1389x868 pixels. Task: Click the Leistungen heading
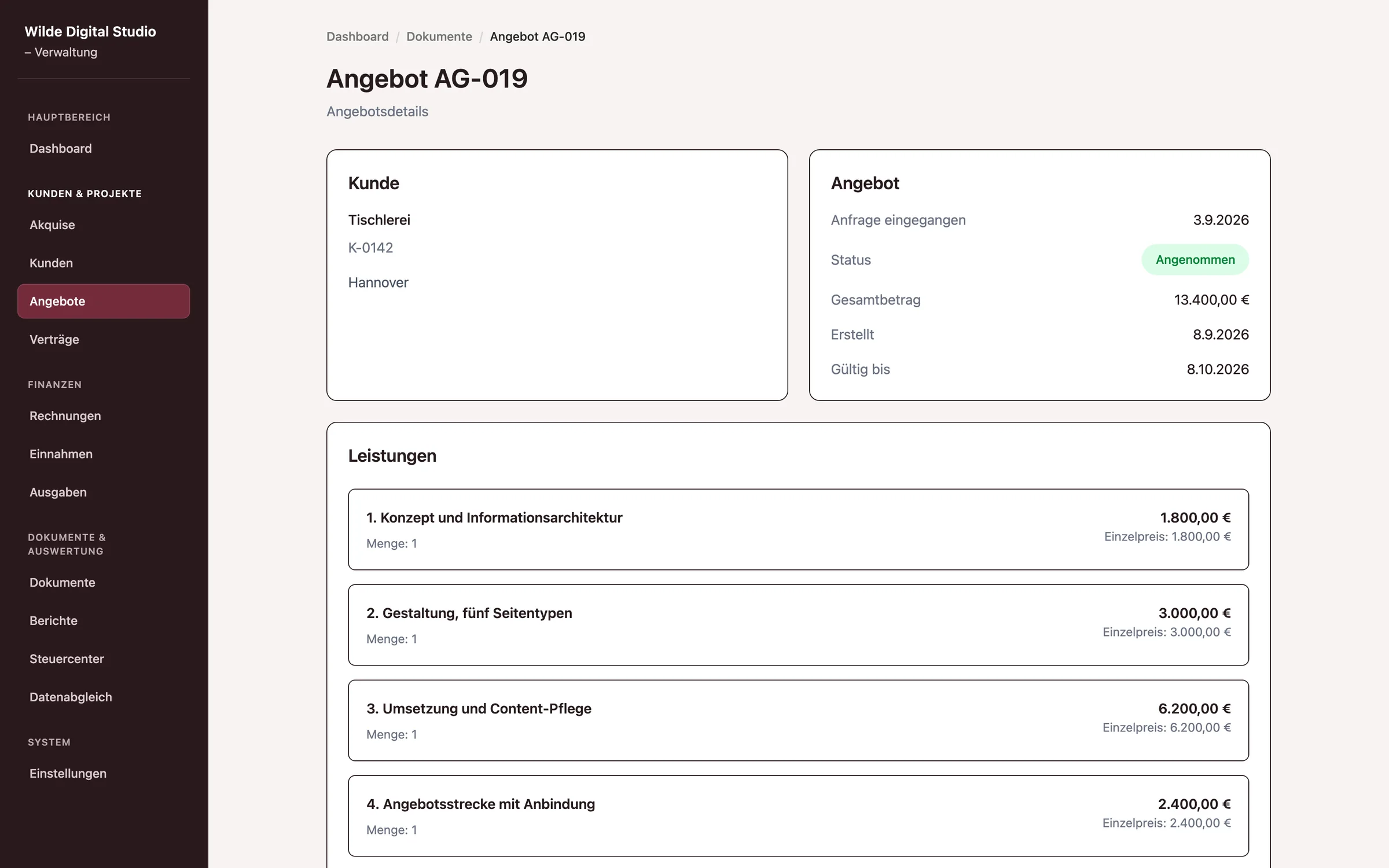click(x=392, y=456)
